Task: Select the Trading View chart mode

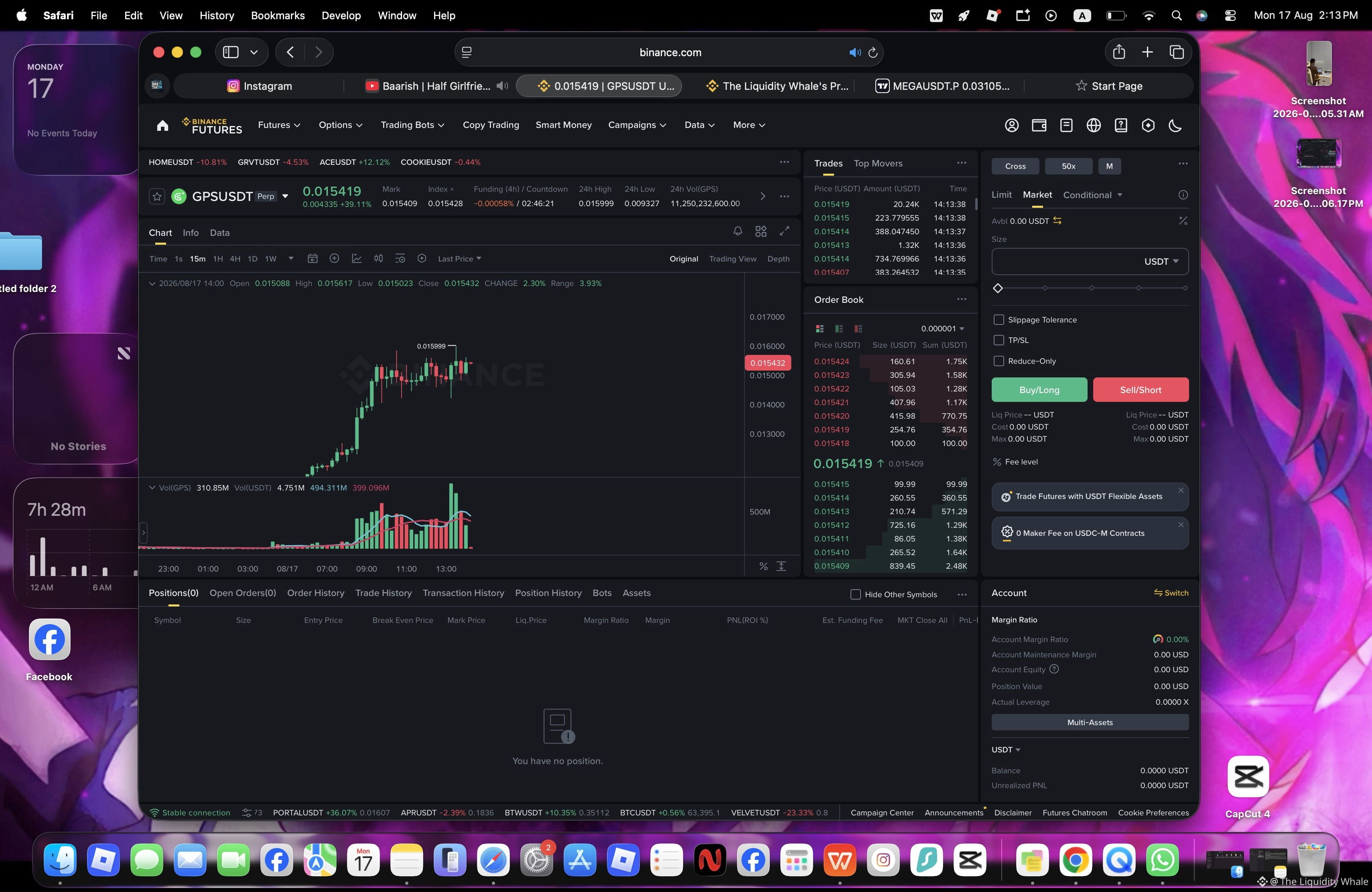Action: tap(733, 259)
